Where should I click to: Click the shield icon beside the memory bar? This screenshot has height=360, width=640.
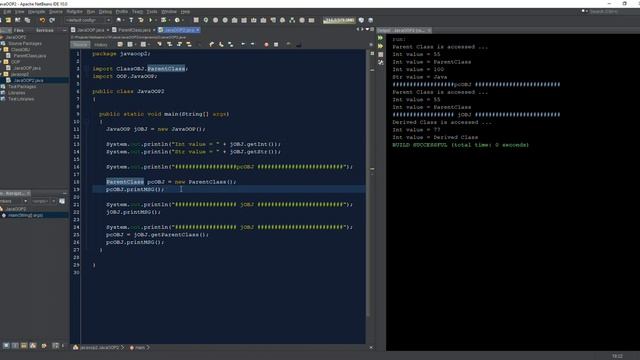point(361,20)
